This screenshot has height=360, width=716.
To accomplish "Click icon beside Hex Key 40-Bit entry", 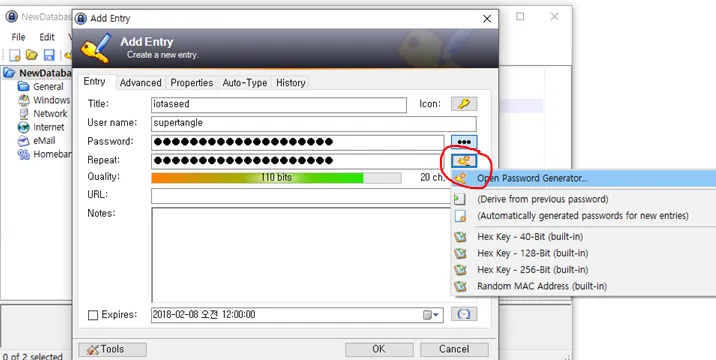I will (x=460, y=237).
